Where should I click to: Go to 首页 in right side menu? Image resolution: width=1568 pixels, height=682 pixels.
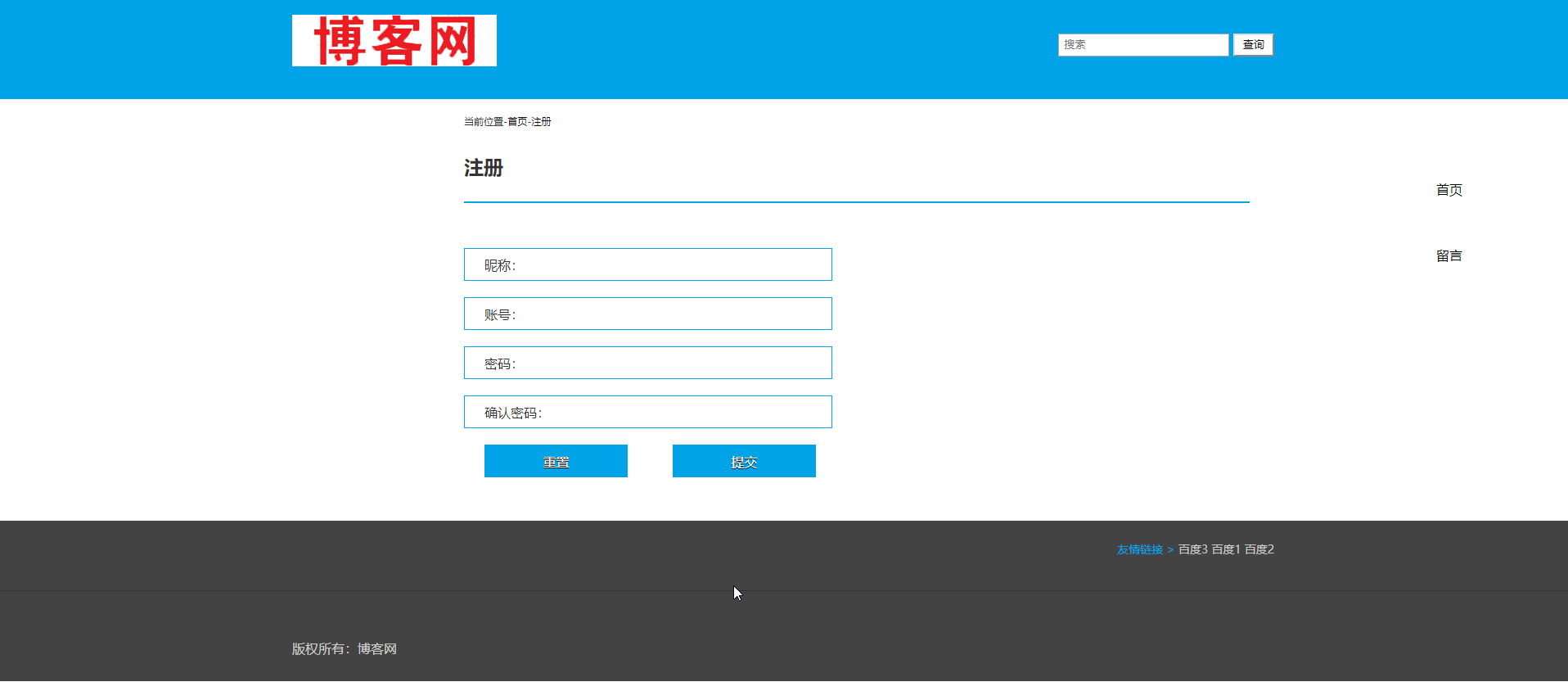pos(1449,190)
